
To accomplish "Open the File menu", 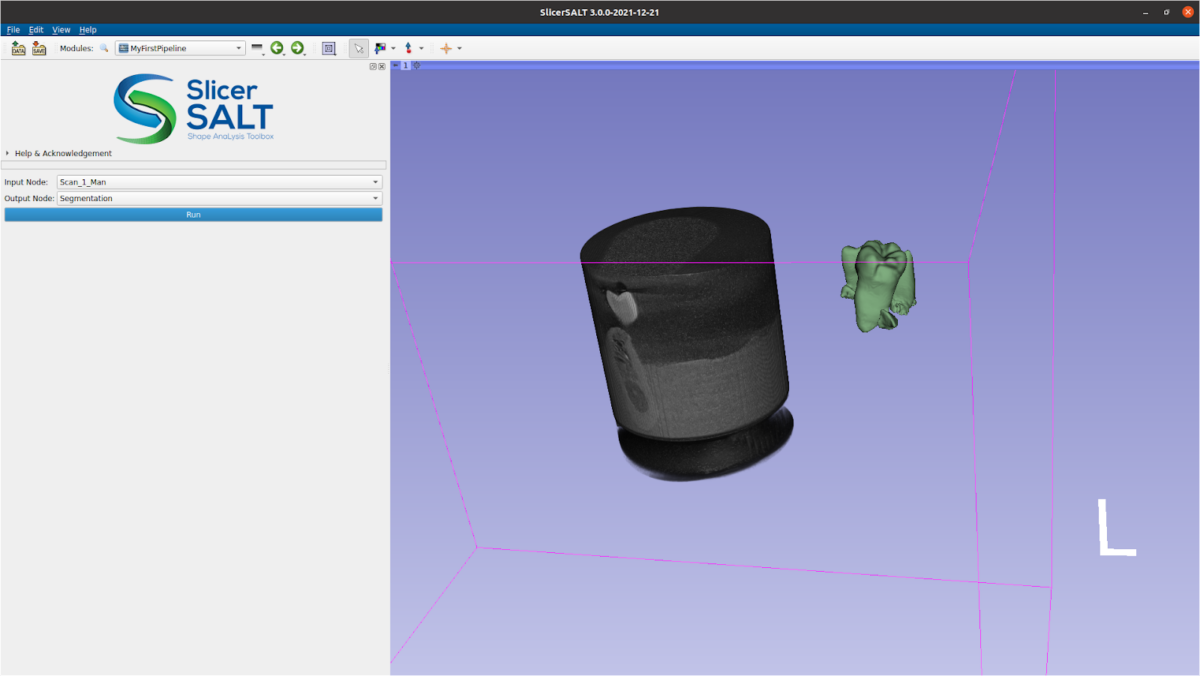I will (13, 30).
